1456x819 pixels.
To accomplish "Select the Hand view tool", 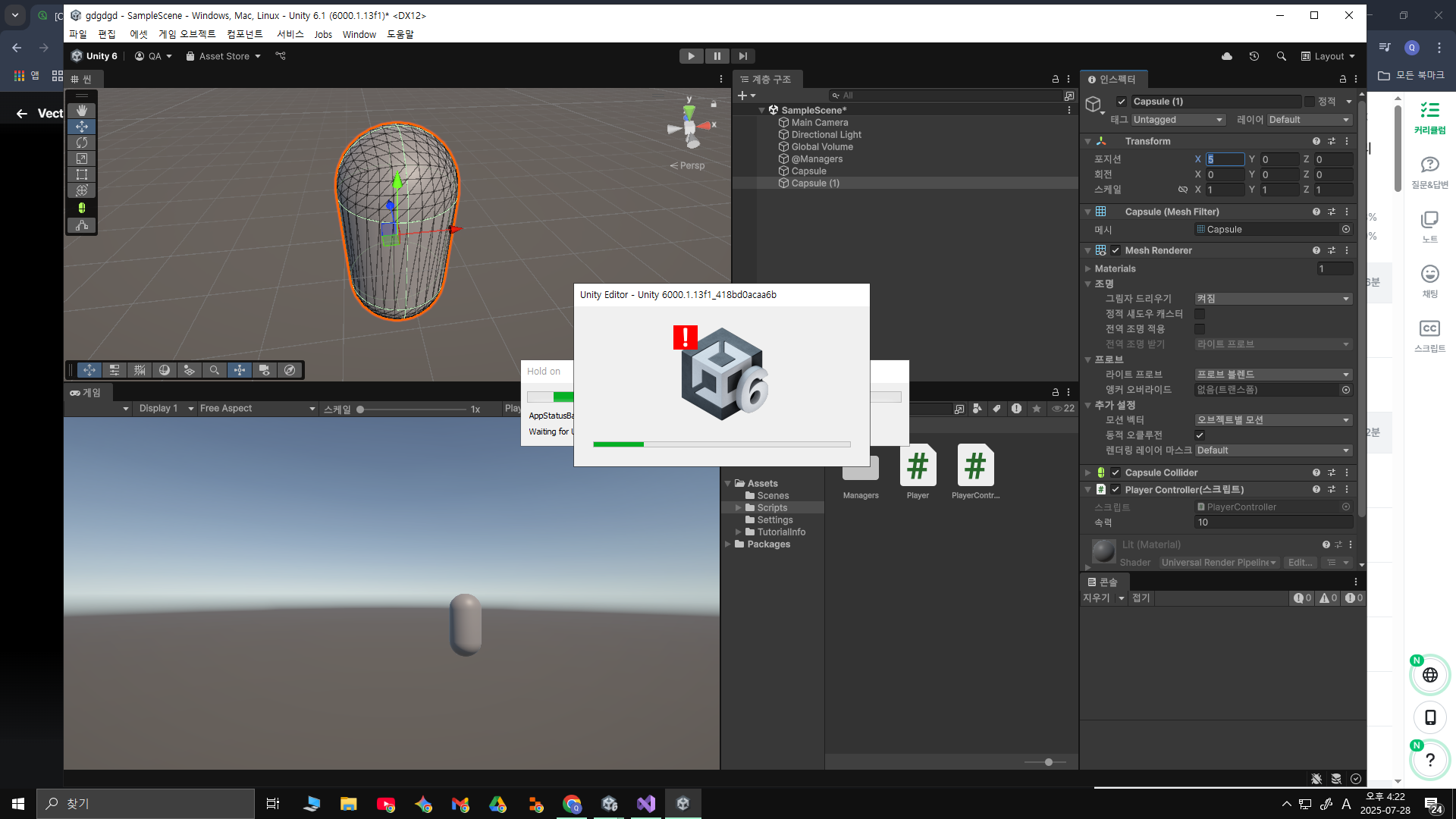I will click(82, 111).
